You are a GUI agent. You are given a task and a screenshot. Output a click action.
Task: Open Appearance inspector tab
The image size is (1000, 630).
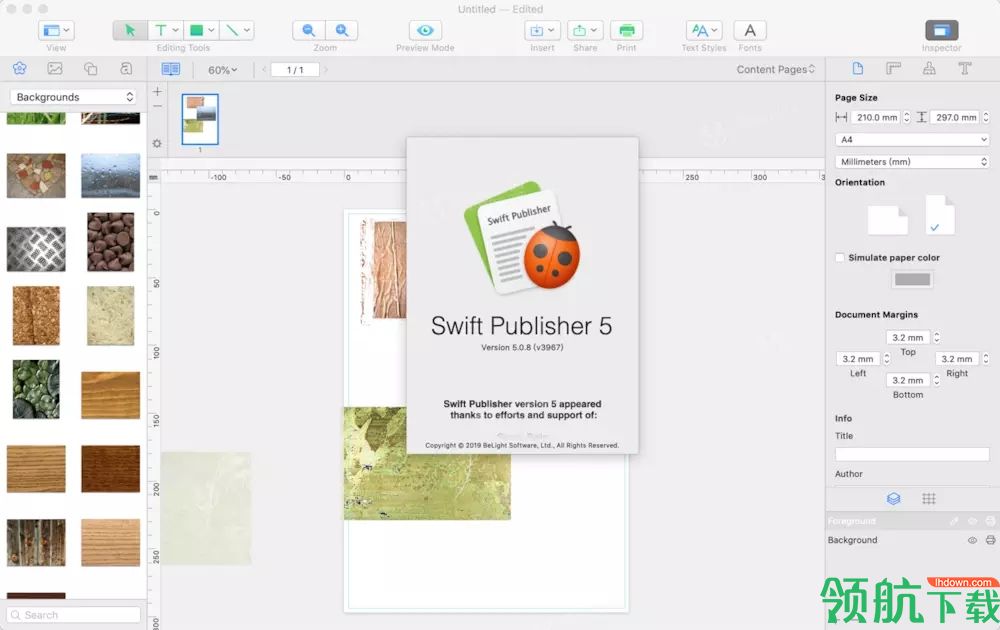(929, 68)
